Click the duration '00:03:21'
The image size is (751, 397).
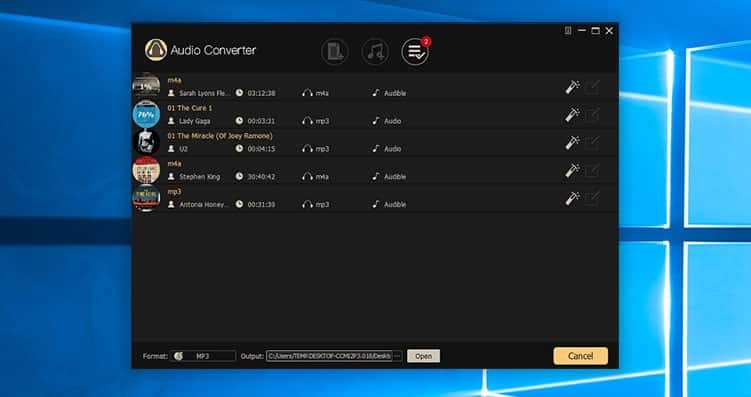tap(261, 121)
